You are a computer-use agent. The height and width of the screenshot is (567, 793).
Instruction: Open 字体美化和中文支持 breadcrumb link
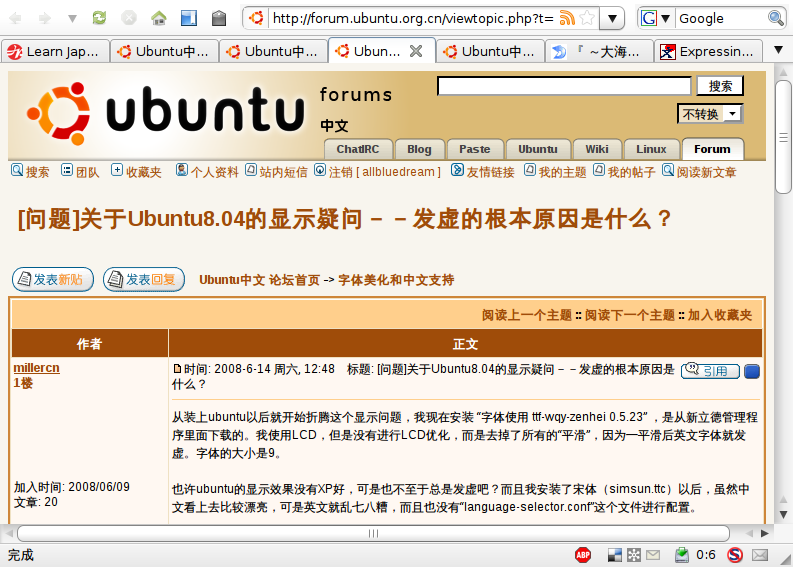coord(396,280)
